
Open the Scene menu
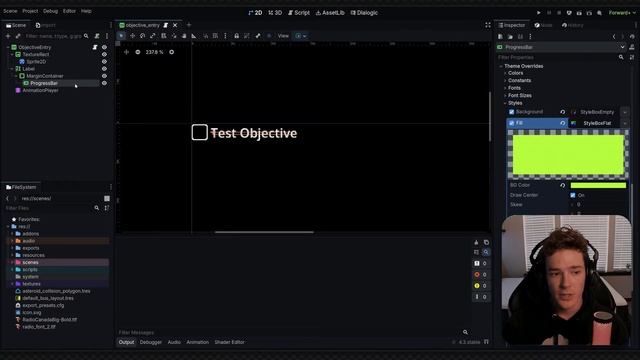pos(10,11)
